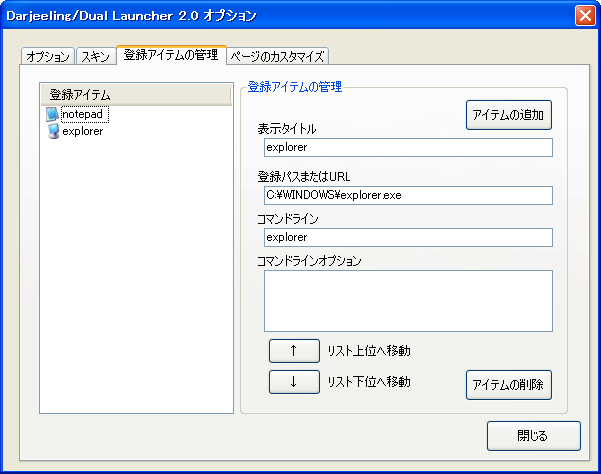The image size is (601, 474).
Task: Click the リスト上位へ移動 label
Action: pos(369,351)
